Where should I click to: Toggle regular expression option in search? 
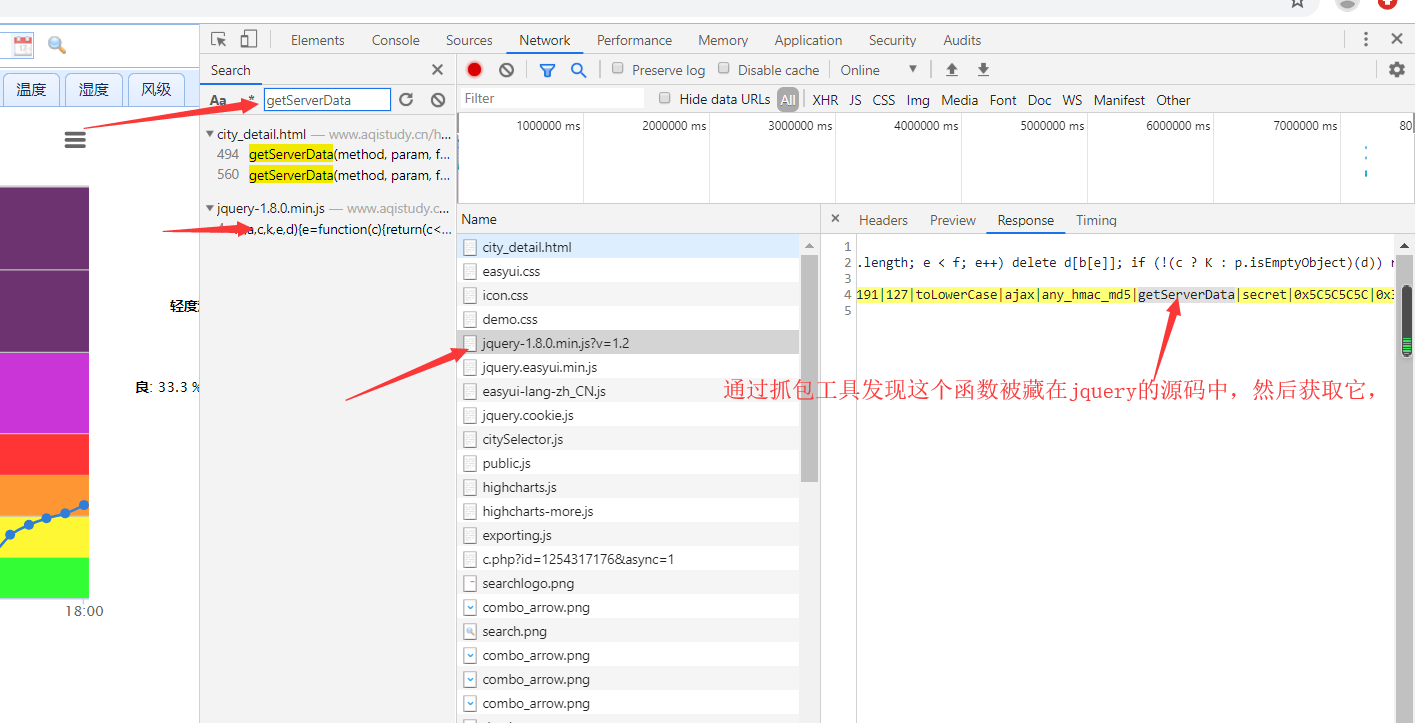point(251,100)
